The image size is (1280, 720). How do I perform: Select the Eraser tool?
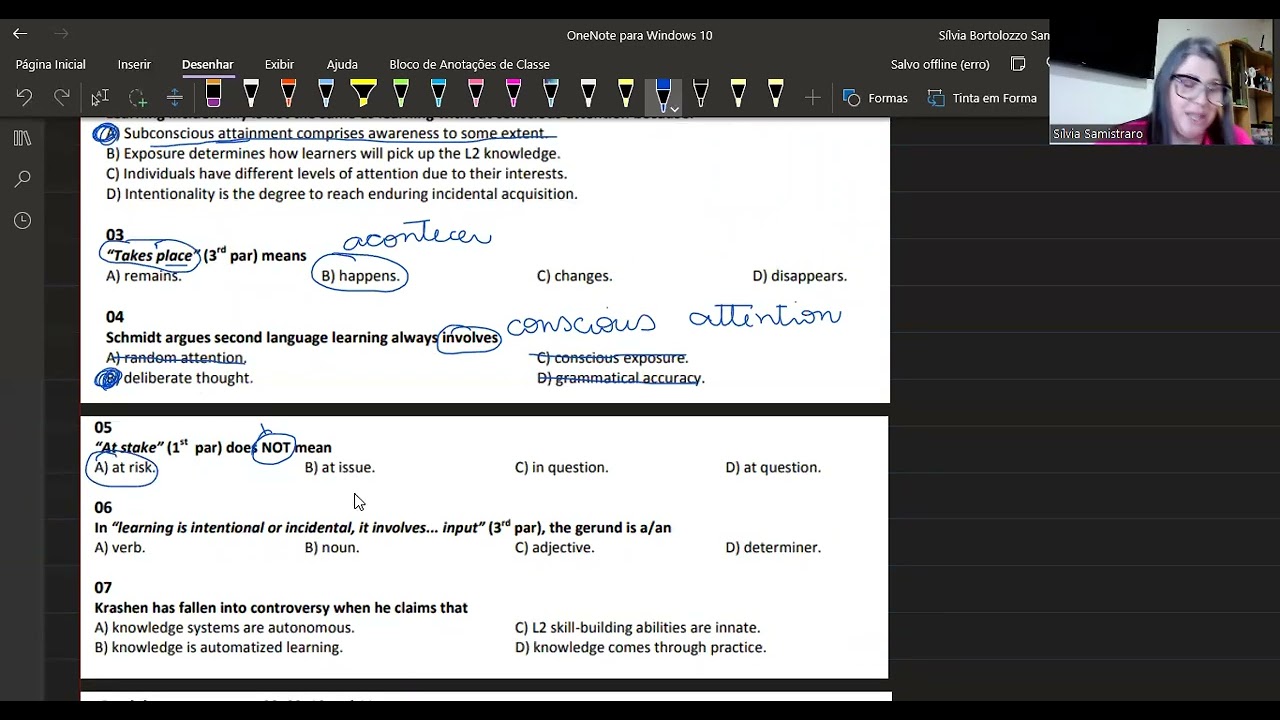tap(213, 95)
